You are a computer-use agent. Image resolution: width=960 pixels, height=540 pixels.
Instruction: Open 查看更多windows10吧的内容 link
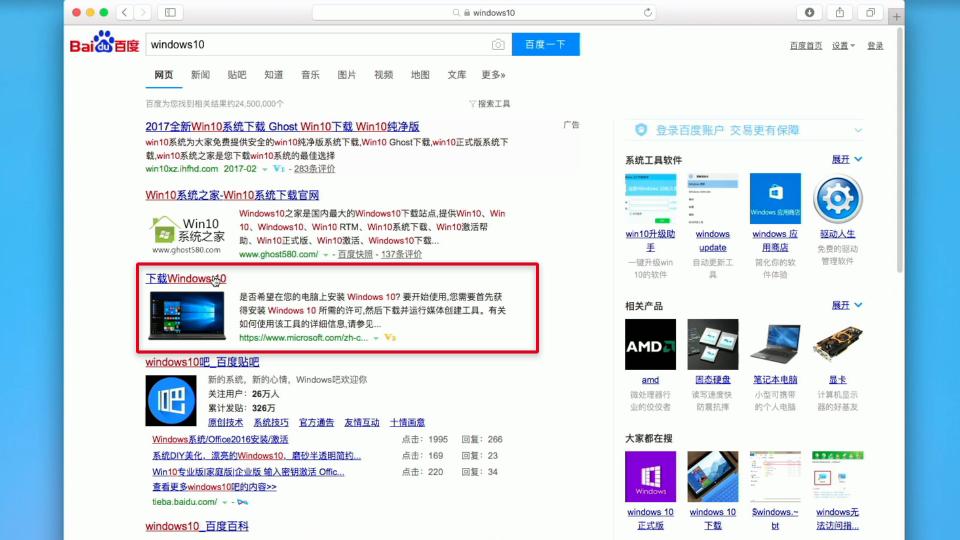point(214,487)
